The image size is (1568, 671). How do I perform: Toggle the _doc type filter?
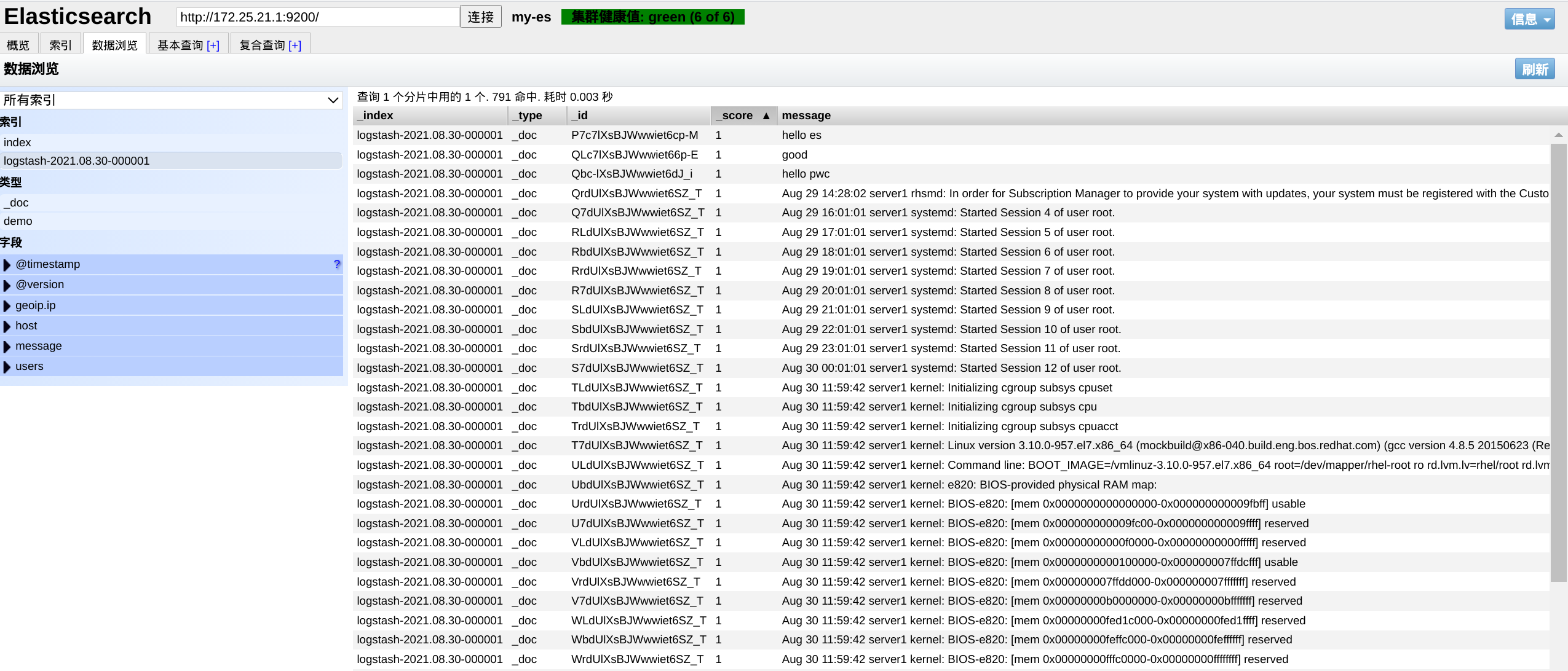pos(17,203)
